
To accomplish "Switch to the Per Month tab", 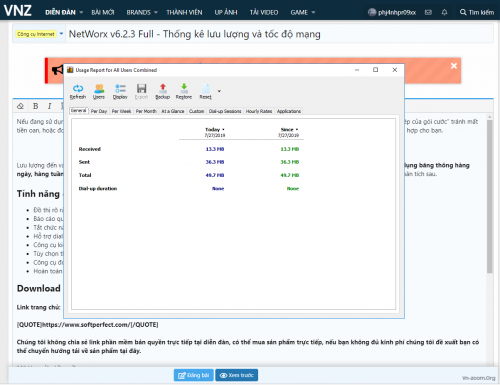I will [146, 111].
